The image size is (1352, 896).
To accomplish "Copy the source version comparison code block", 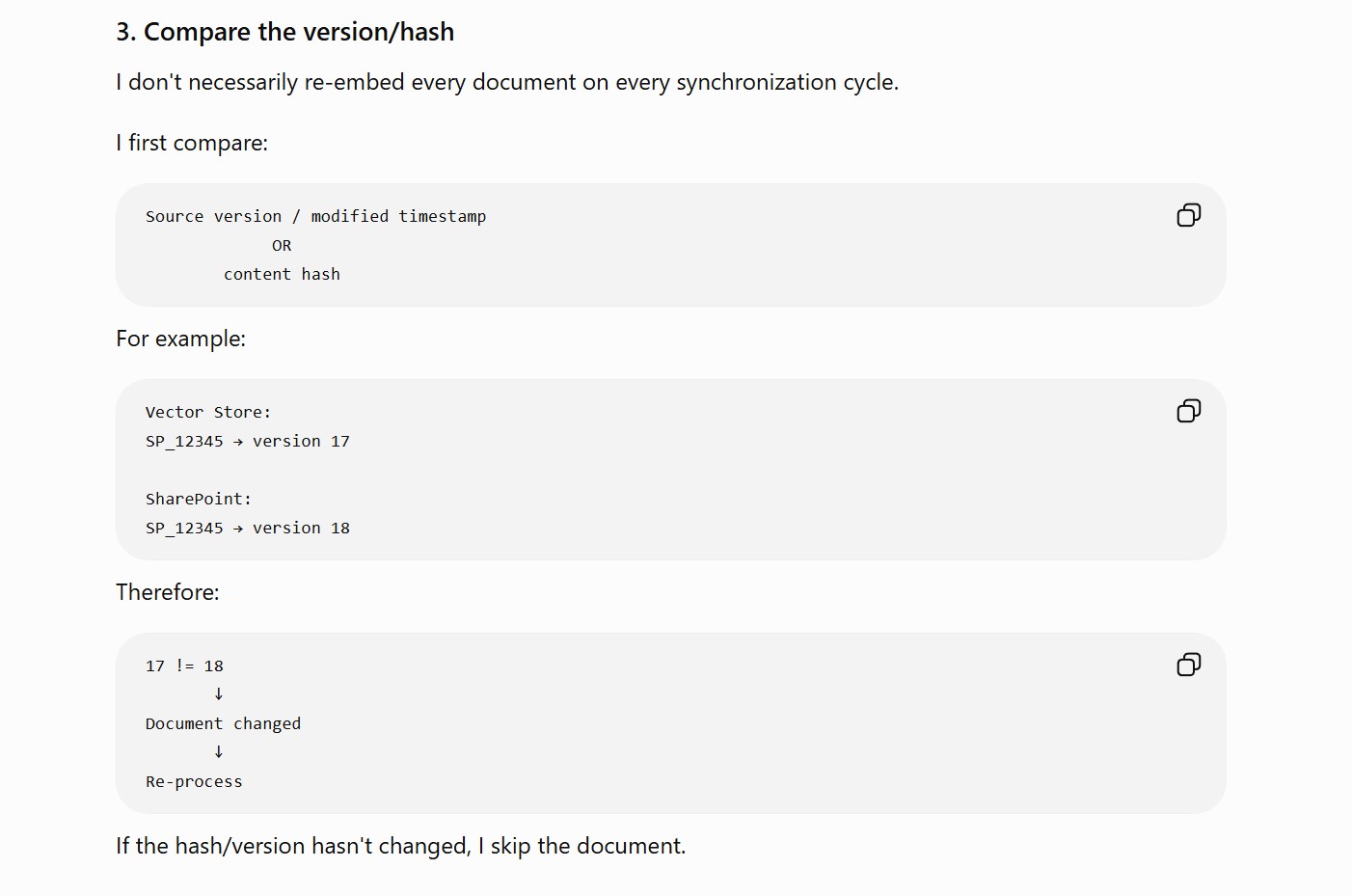I will [1189, 215].
